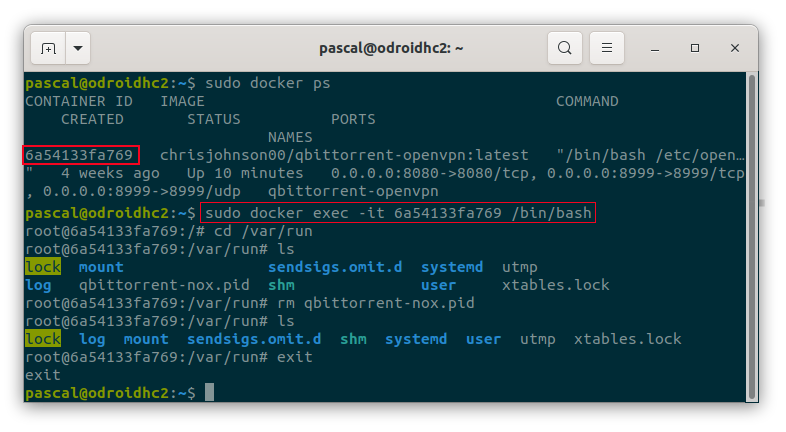Click the qbittorrent-nox.pid filename in listing
This screenshot has height=432, width=786.
click(164, 285)
